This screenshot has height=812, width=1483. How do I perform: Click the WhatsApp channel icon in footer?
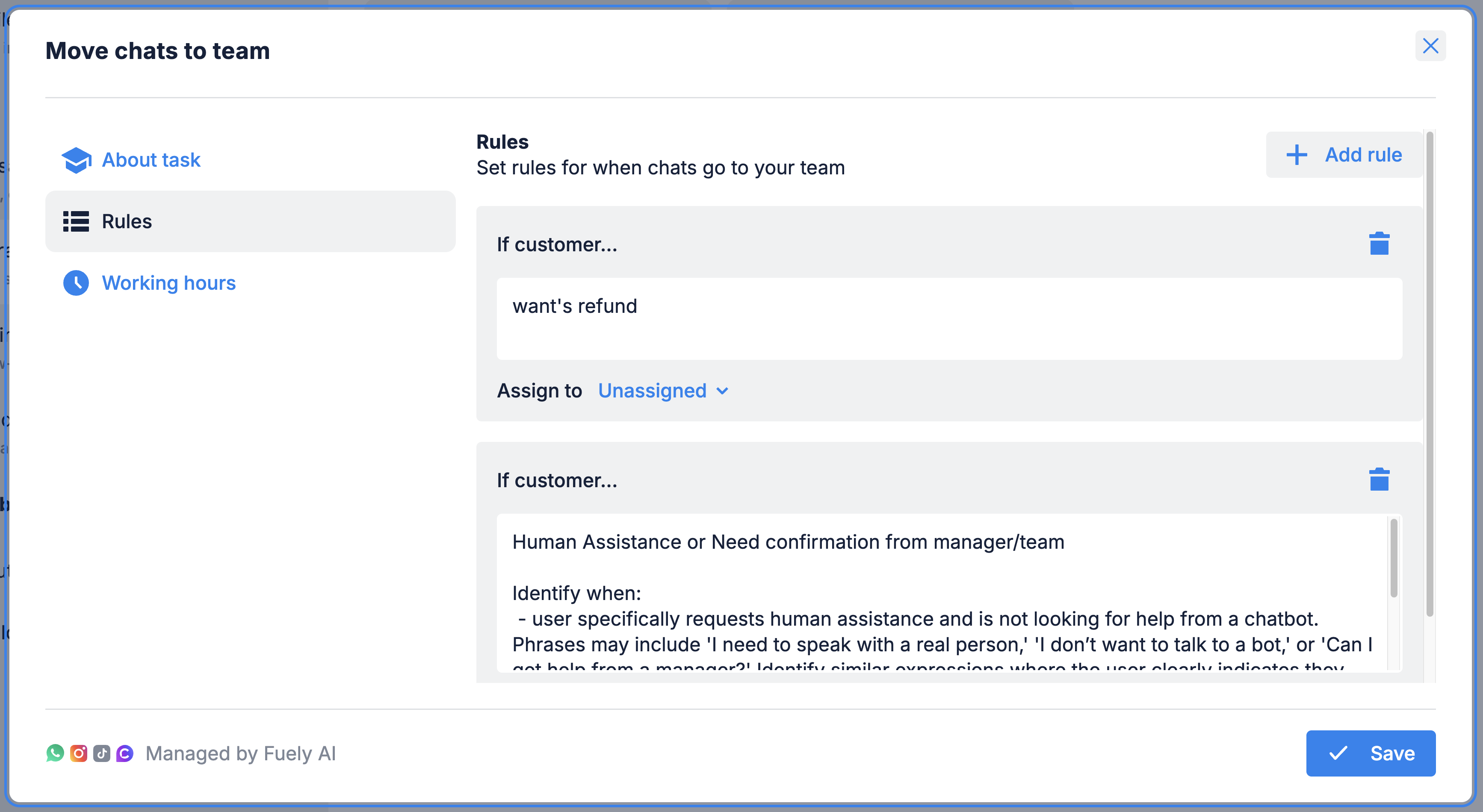click(x=55, y=753)
